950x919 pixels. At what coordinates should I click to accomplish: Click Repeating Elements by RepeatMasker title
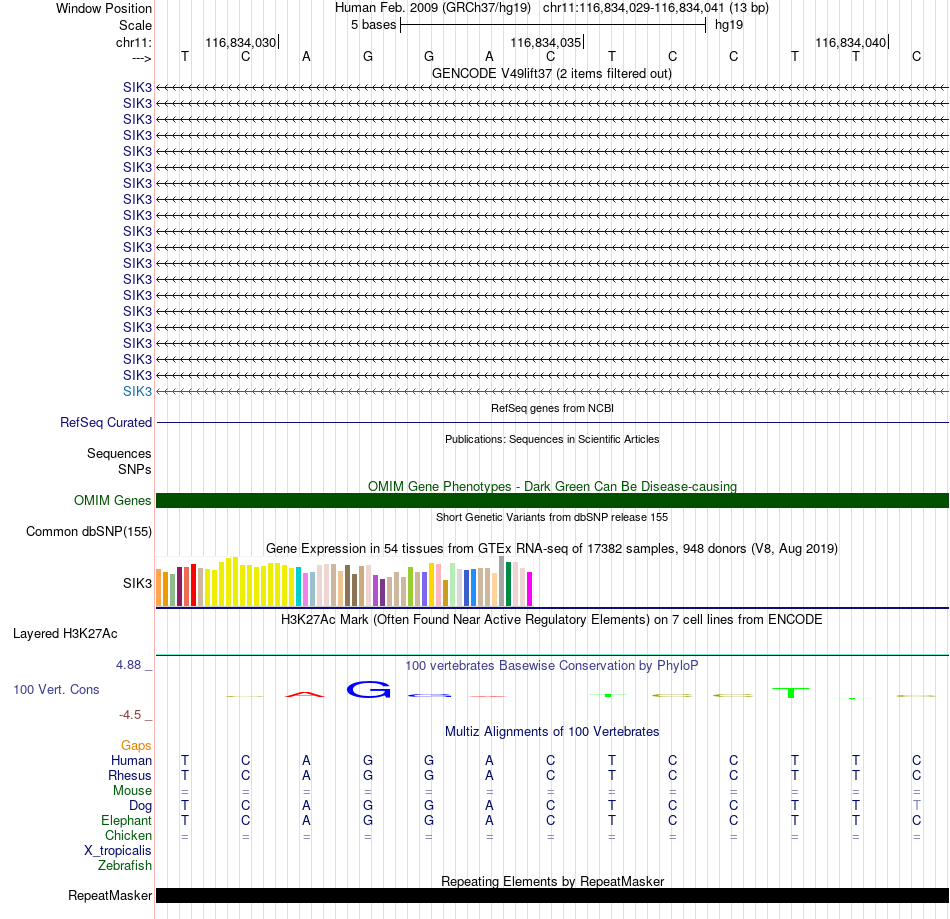click(552, 881)
